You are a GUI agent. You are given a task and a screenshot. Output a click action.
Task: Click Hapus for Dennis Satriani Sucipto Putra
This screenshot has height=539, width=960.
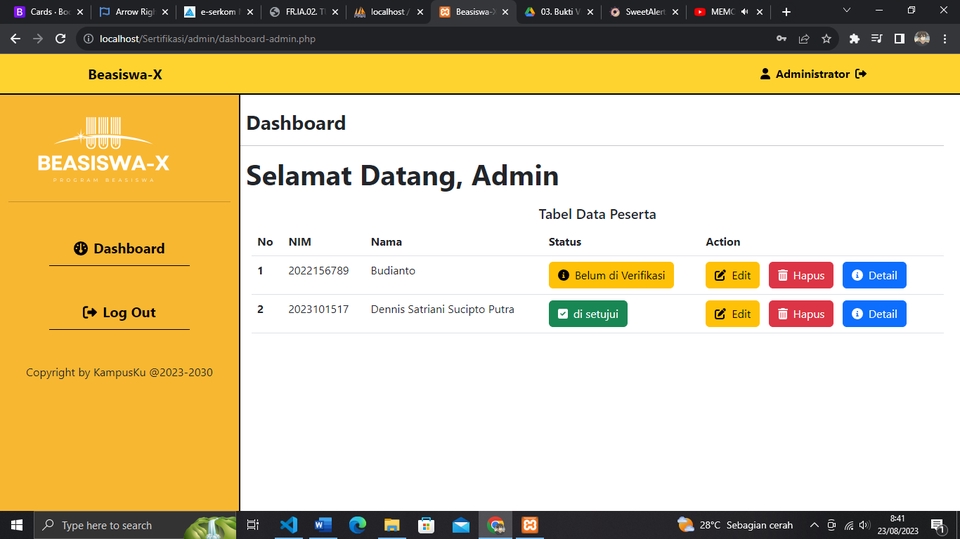coord(801,314)
